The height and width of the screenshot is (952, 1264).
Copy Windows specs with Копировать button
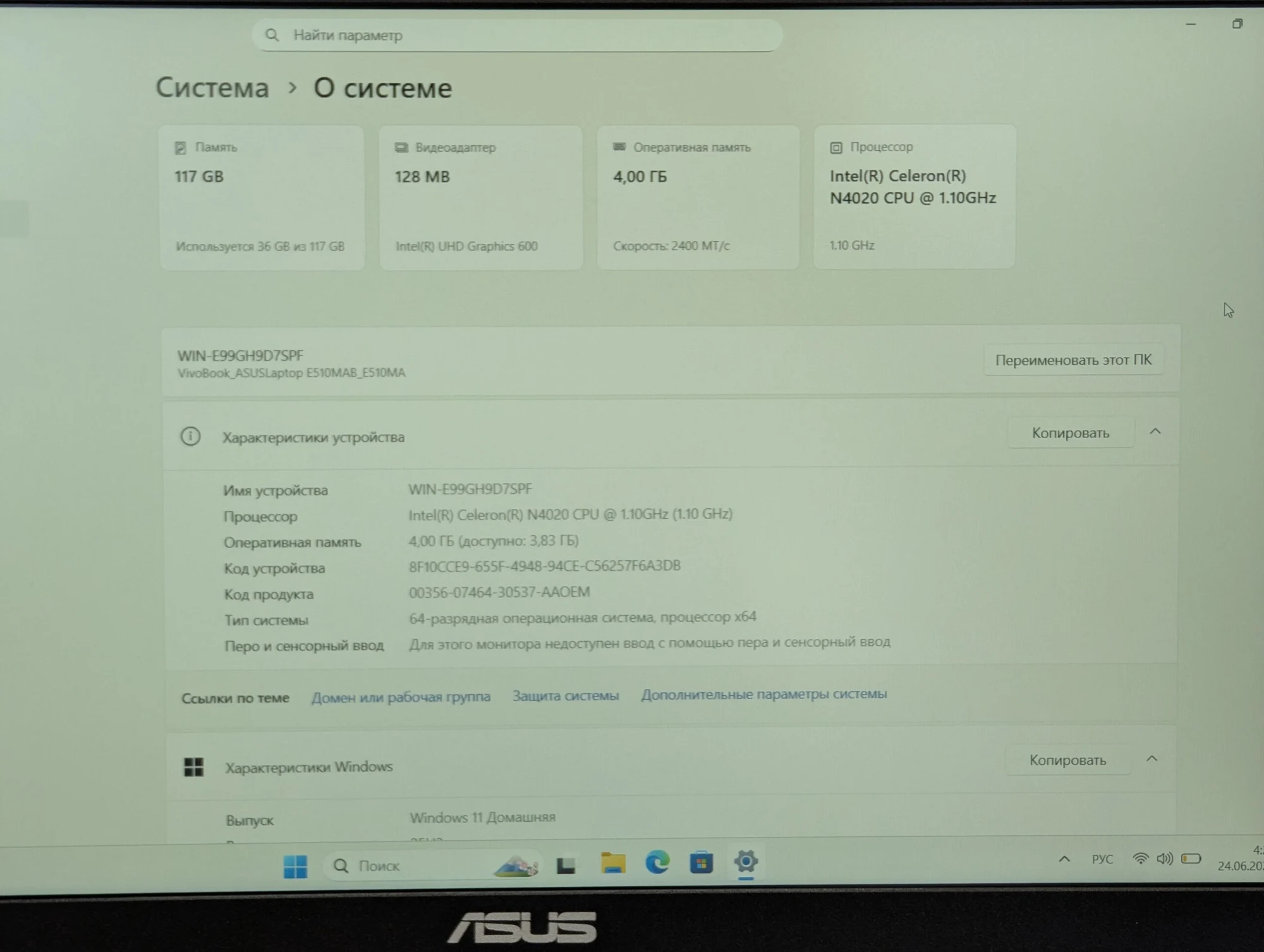coord(1067,760)
